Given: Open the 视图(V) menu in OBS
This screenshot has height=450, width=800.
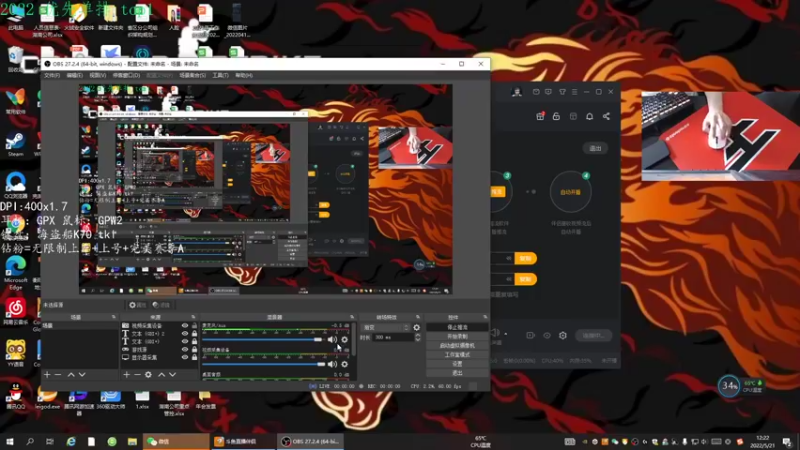Looking at the screenshot, I should coord(97,76).
